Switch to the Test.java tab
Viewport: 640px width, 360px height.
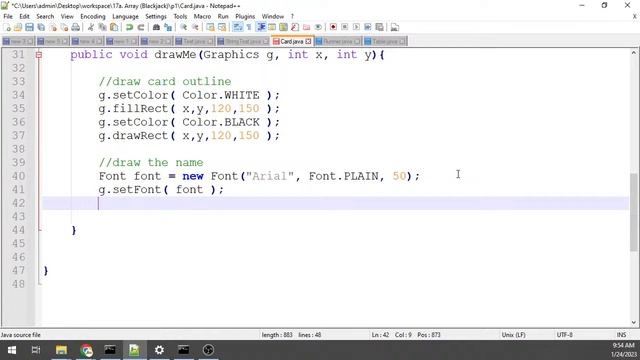pos(194,41)
